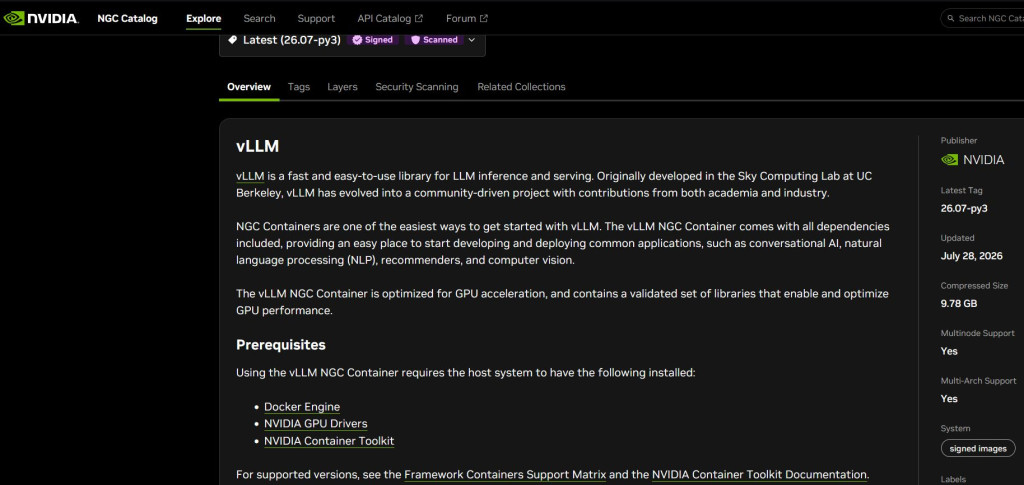Click the NVIDIA logo in header

41,18
